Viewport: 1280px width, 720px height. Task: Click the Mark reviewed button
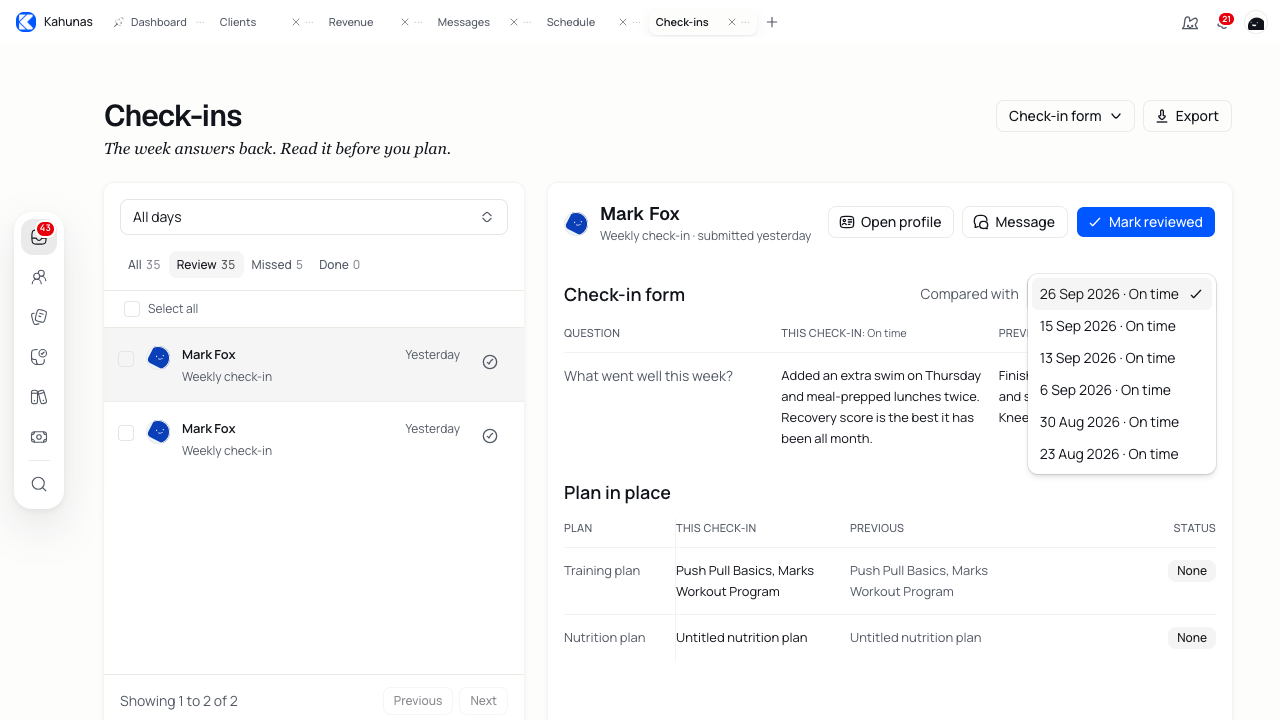1146,222
